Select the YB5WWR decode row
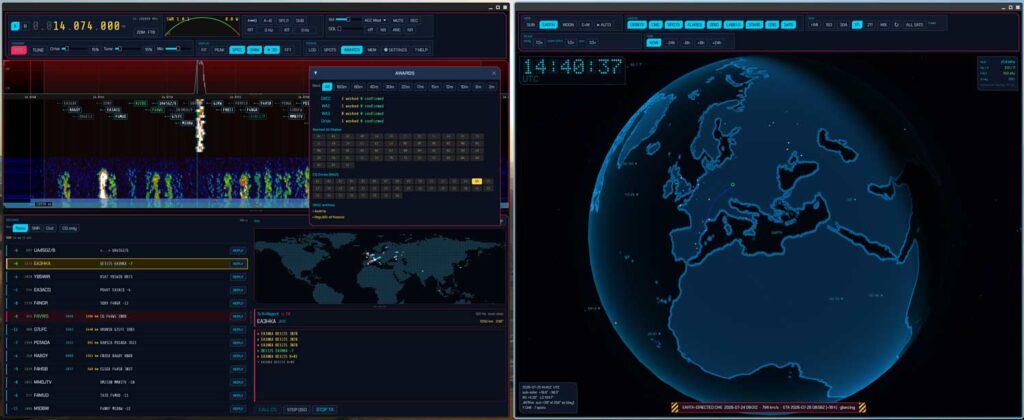1024x420 pixels. click(127, 277)
